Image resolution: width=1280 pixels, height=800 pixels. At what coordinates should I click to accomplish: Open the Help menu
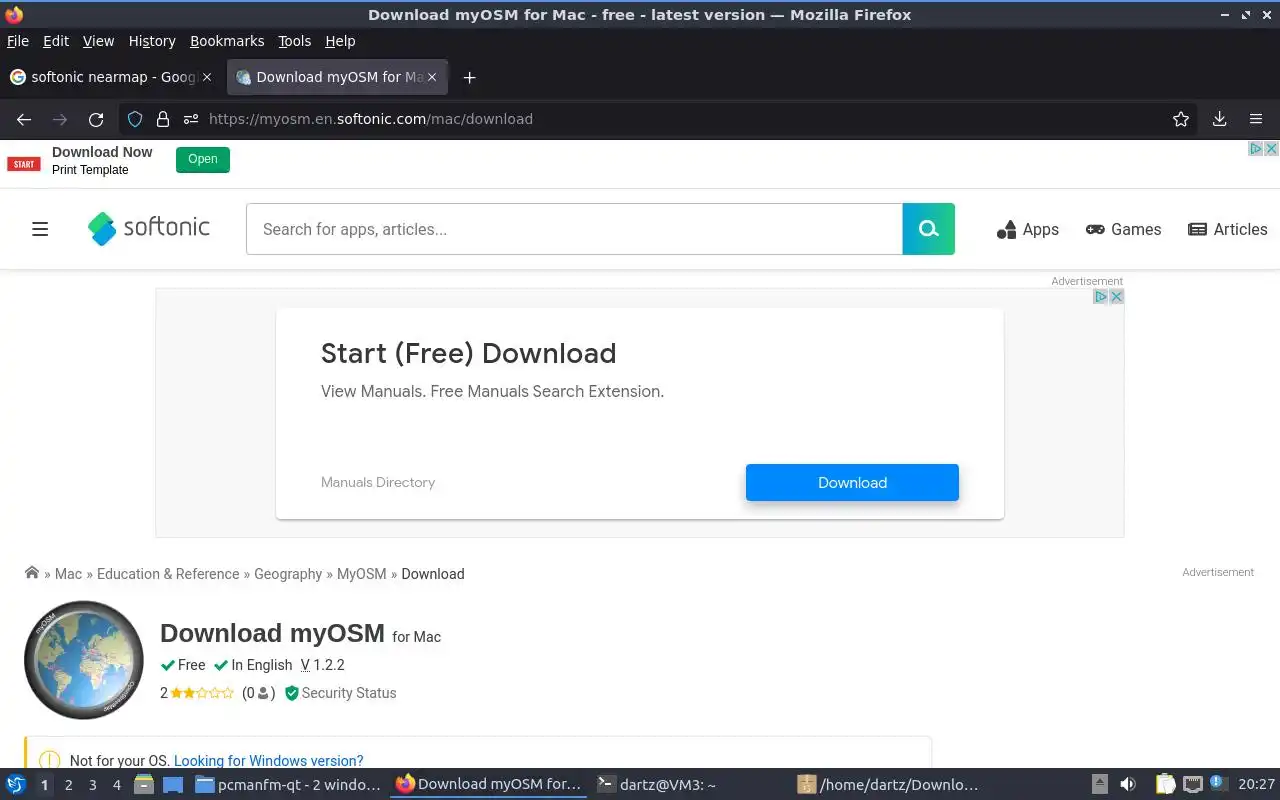pos(340,41)
